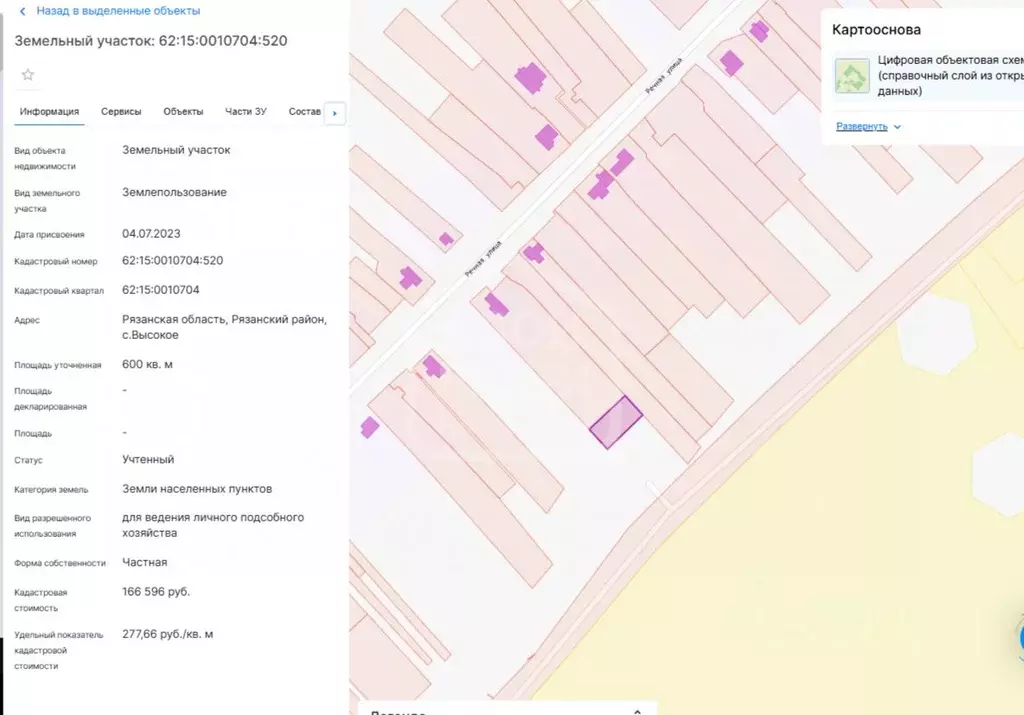The image size is (1024, 715).
Task: Click the Площадь декларированная label
Action: (50, 398)
